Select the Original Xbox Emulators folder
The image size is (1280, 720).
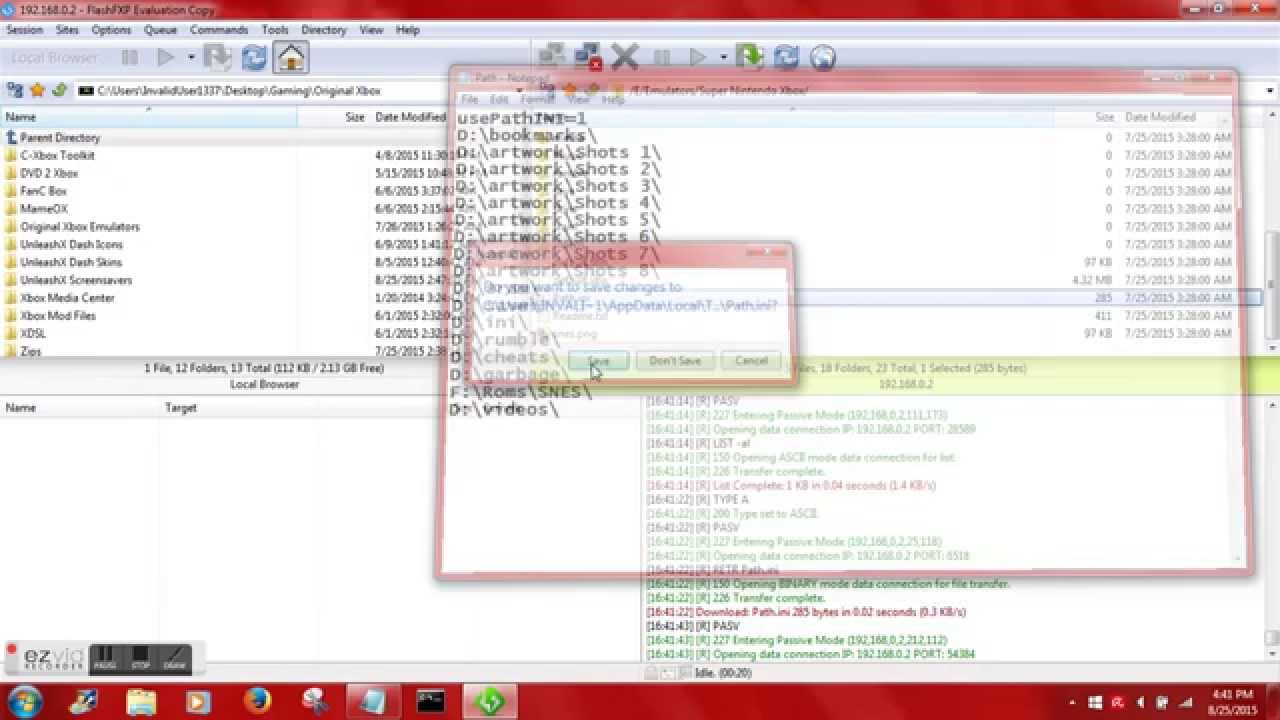tap(80, 227)
